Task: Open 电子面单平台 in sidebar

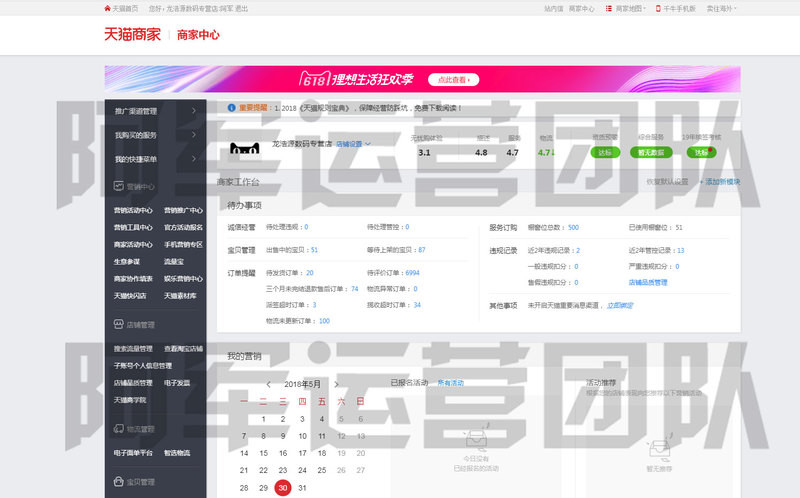Action: click(x=133, y=453)
